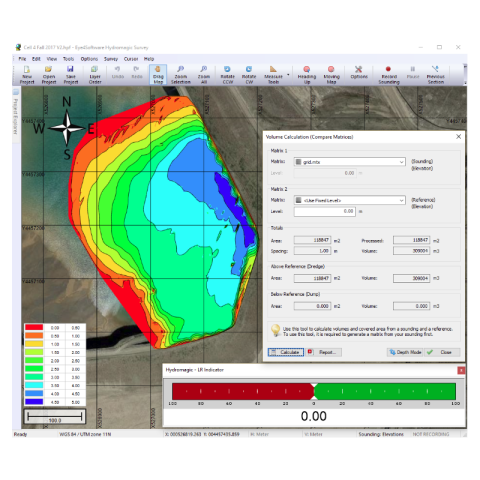Viewport: 480px width, 480px height.
Task: Close the LR Indicator window
Action: coord(461,370)
